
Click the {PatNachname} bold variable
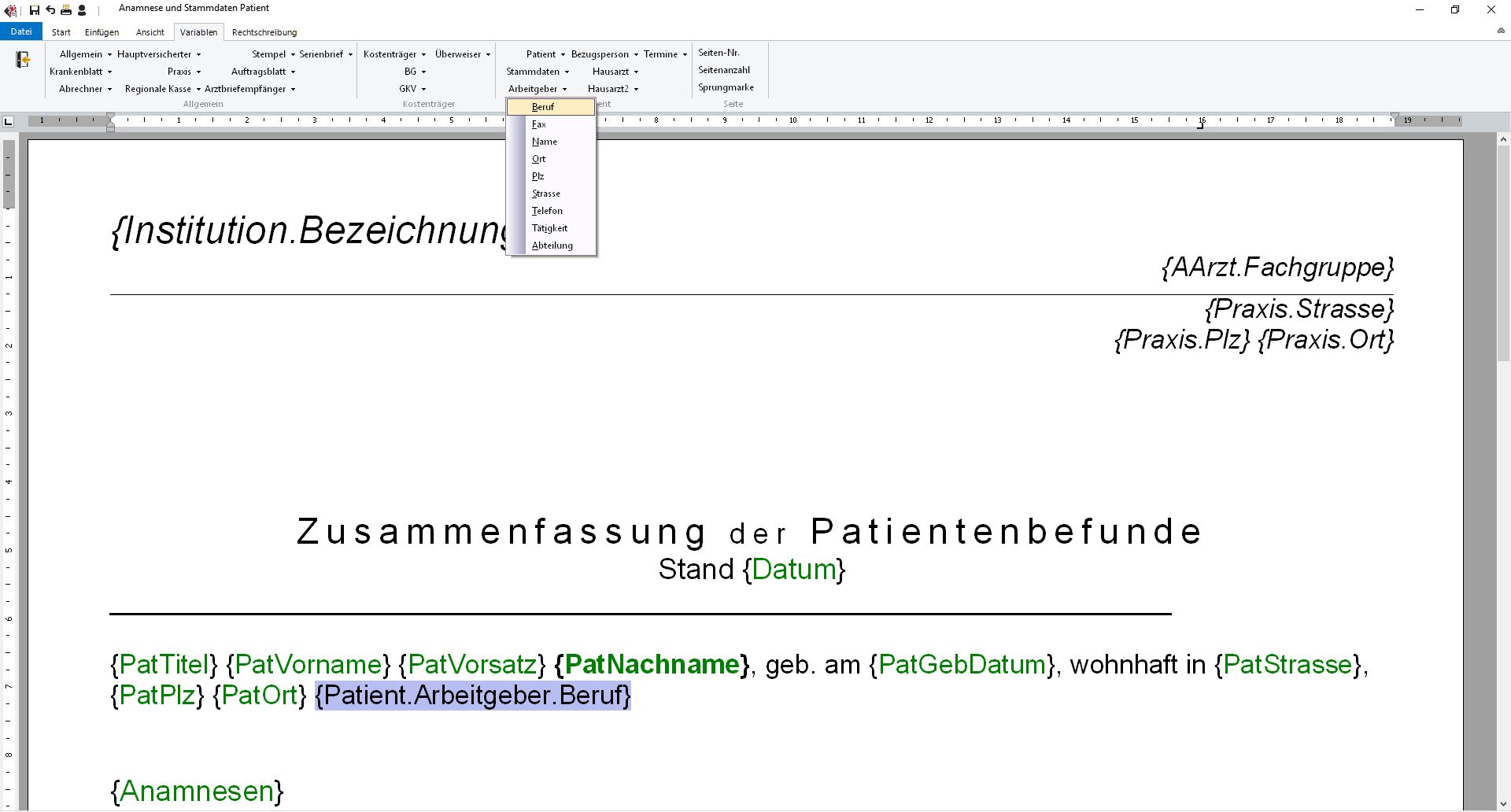[652, 665]
